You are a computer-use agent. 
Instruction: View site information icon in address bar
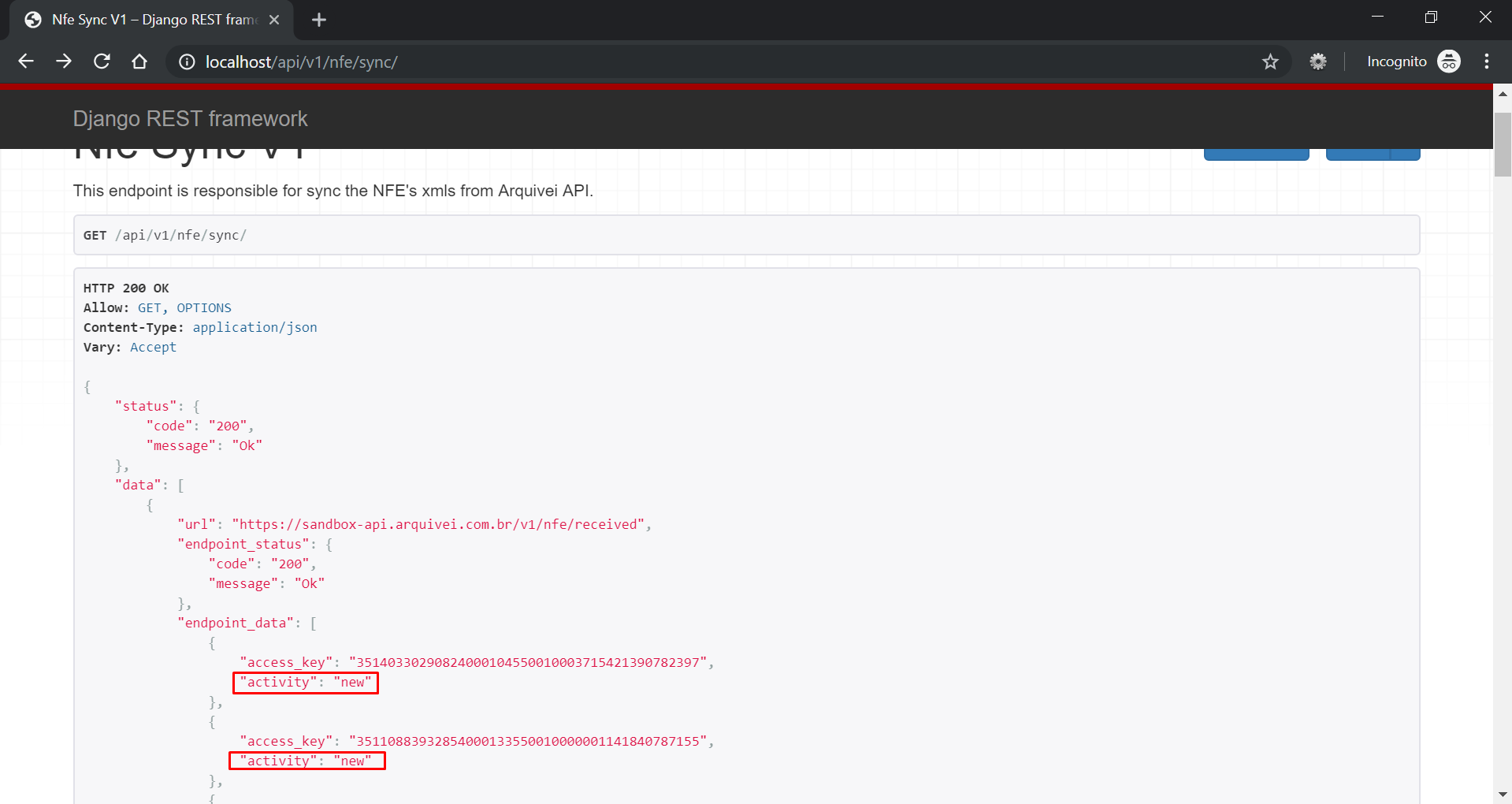click(187, 61)
